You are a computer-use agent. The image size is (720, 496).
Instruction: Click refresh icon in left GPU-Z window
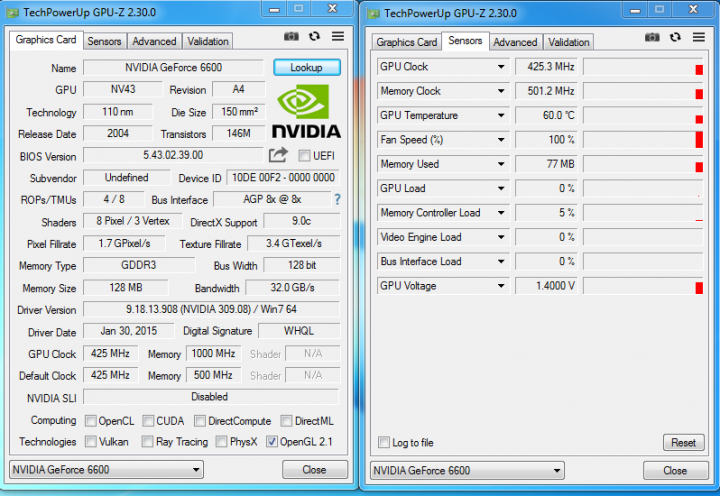315,36
